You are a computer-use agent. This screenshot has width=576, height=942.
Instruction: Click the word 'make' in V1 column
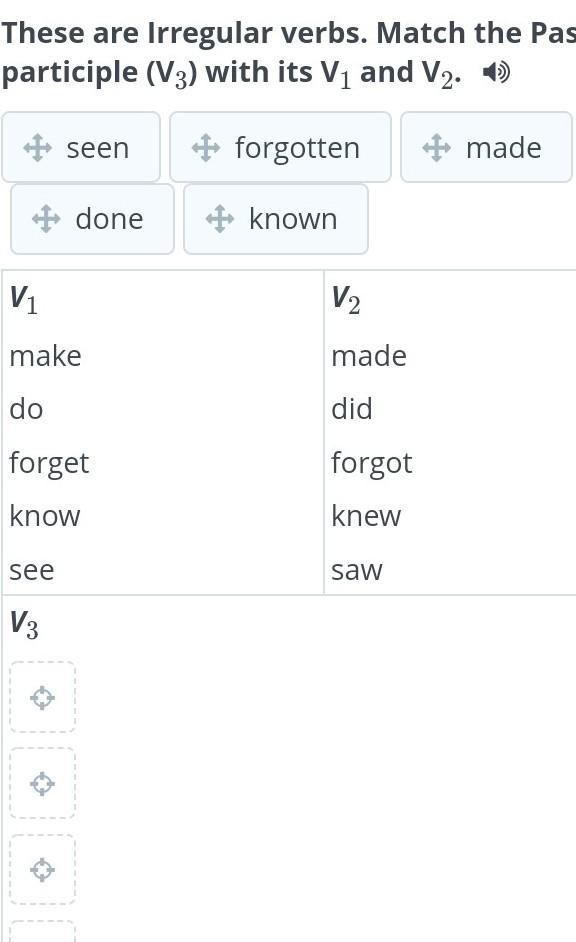pos(46,356)
